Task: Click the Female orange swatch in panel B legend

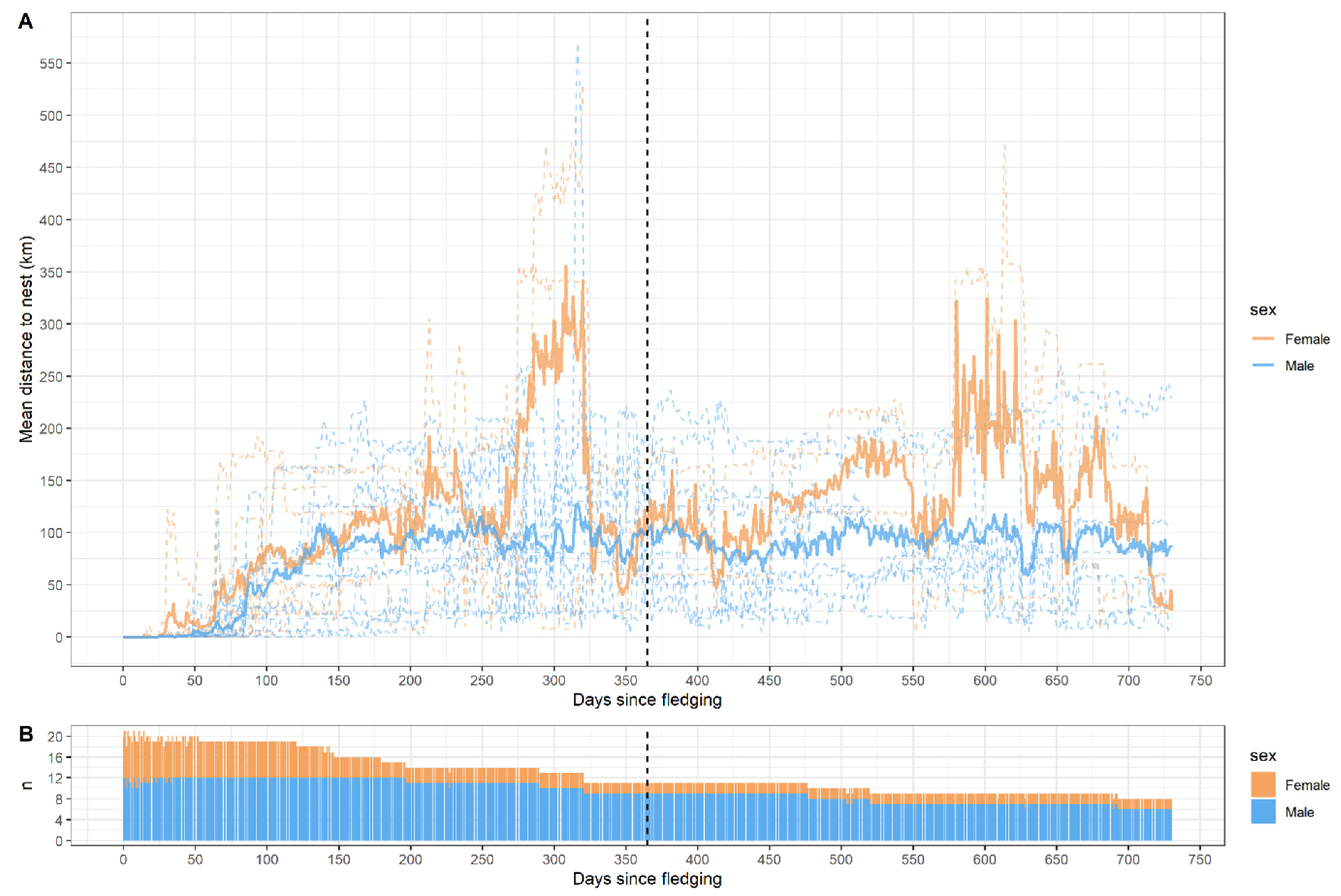Action: click(x=1263, y=785)
